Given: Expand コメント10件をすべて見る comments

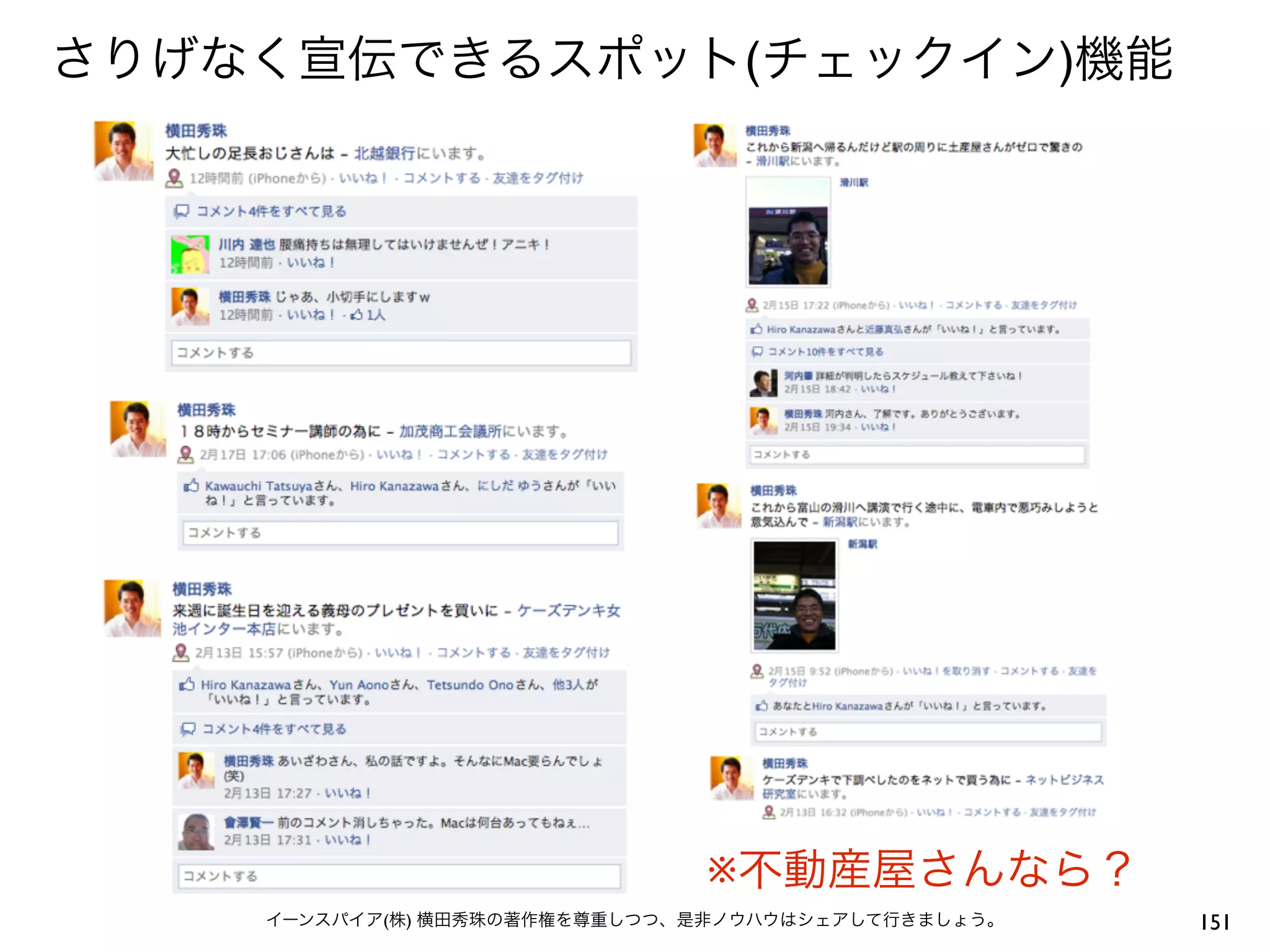Looking at the screenshot, I should tap(825, 351).
